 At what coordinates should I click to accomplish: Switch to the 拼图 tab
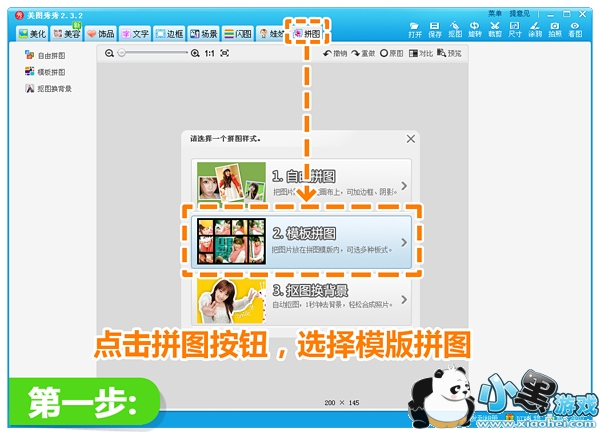[x=307, y=34]
